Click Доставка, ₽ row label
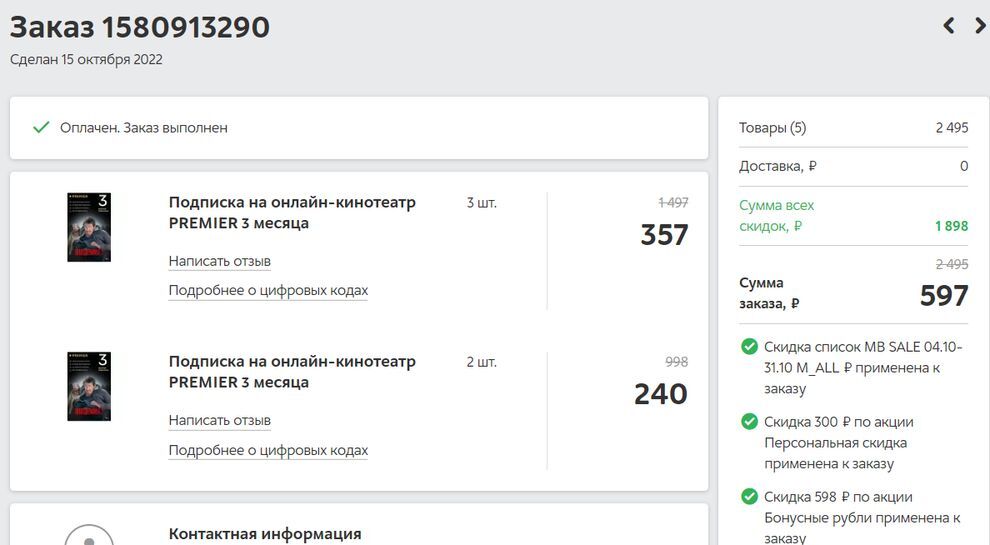 [x=778, y=166]
